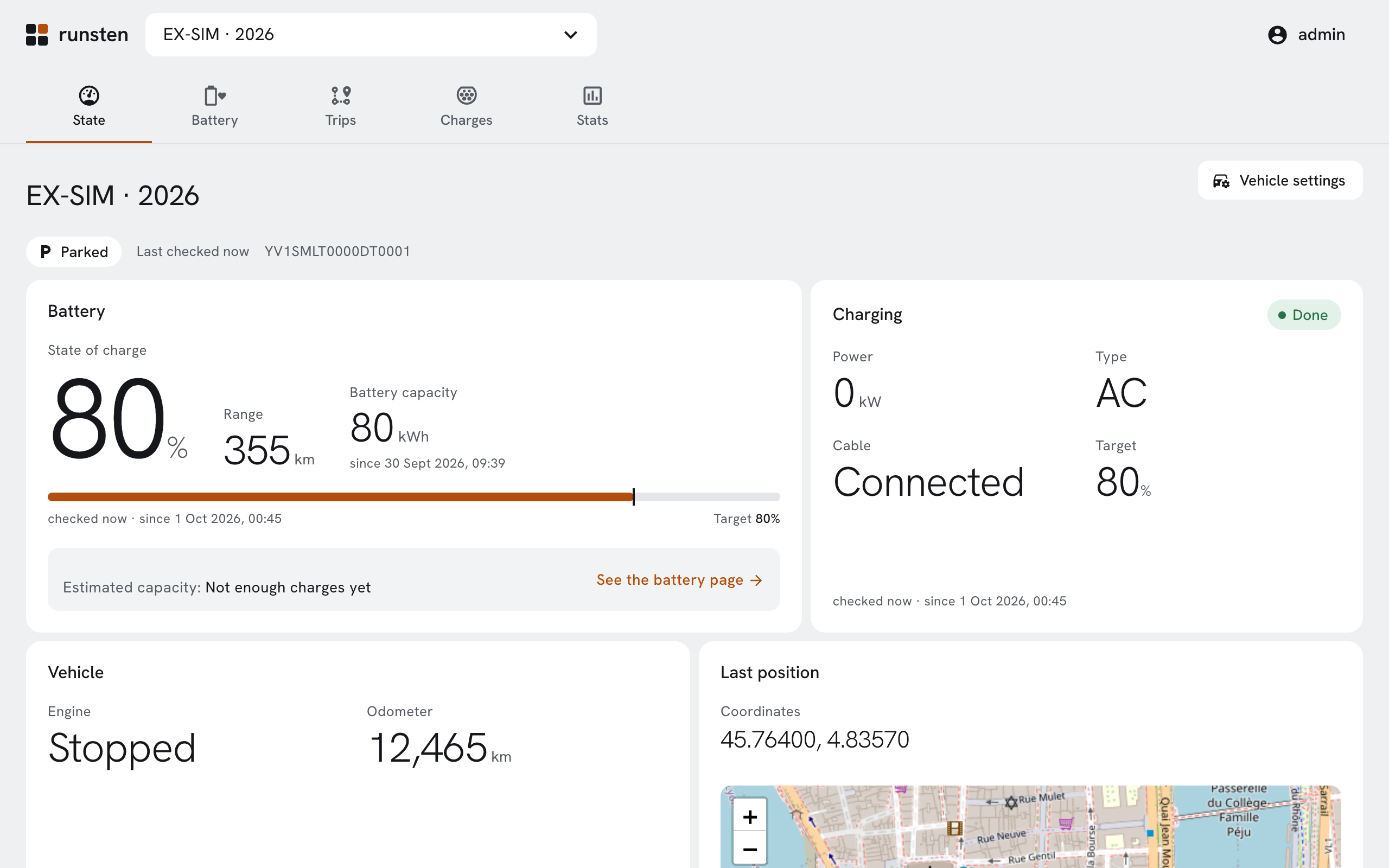Click the State gauge icon
The image size is (1389, 868).
pyautogui.click(x=89, y=95)
